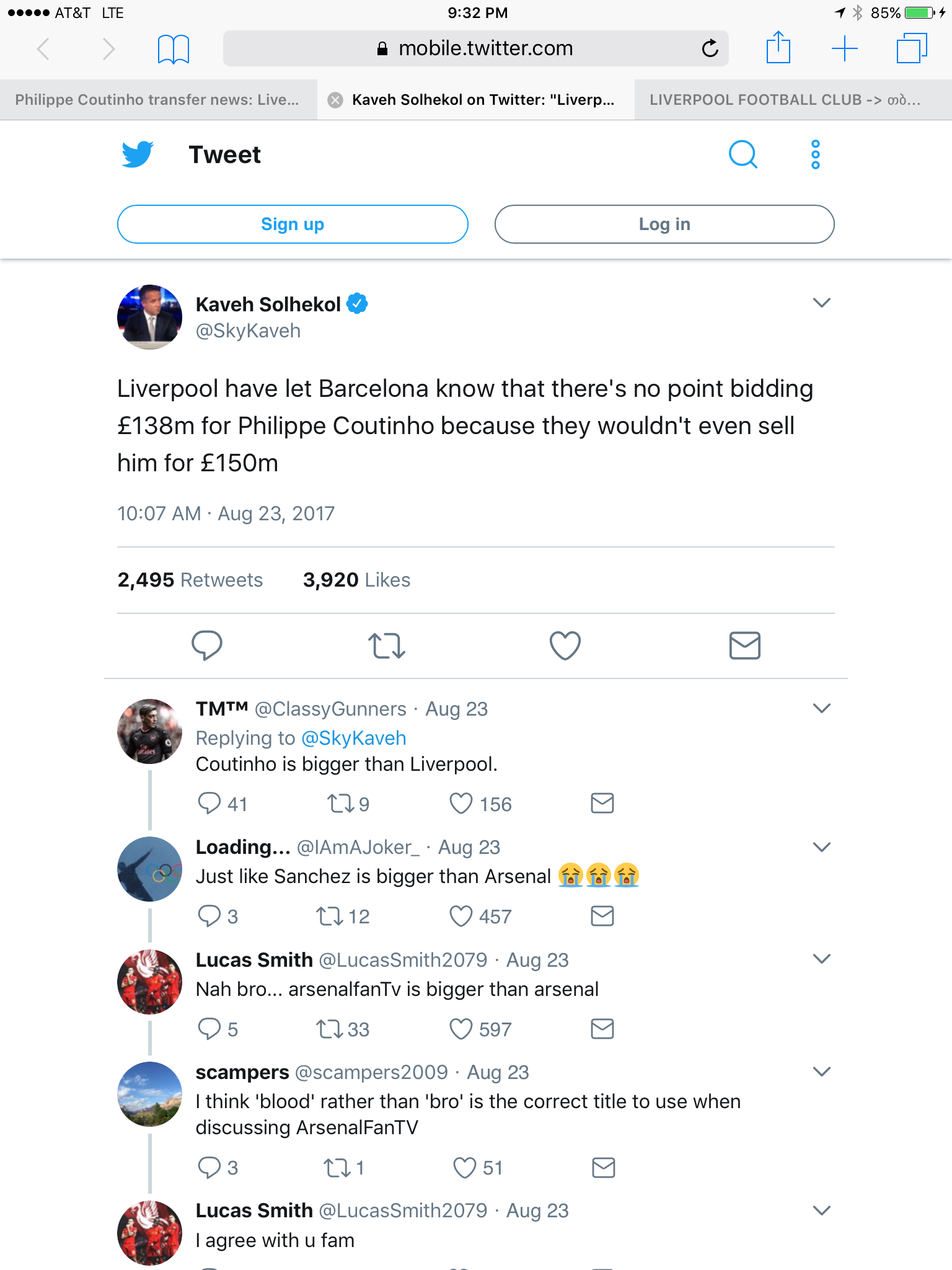Switch to Philippe Coutinho transfer news tab
This screenshot has height=1270, width=952.
tap(157, 100)
